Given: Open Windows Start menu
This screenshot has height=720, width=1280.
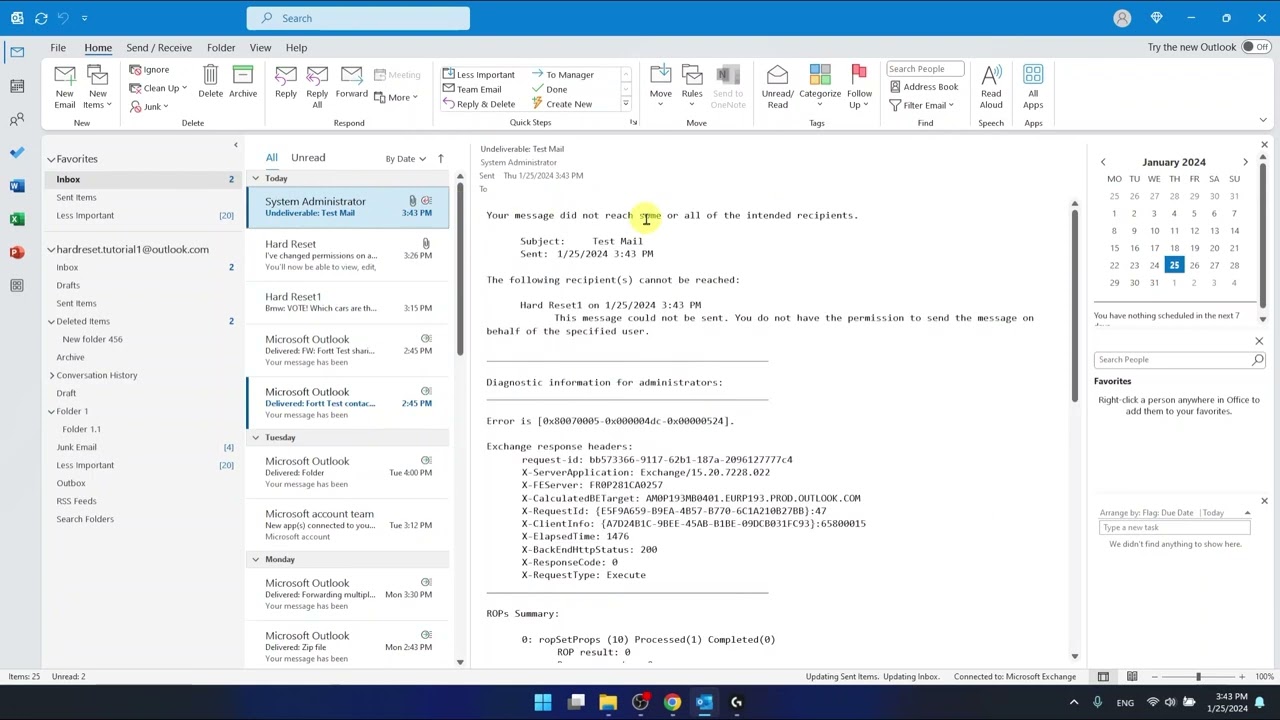Looking at the screenshot, I should [543, 702].
